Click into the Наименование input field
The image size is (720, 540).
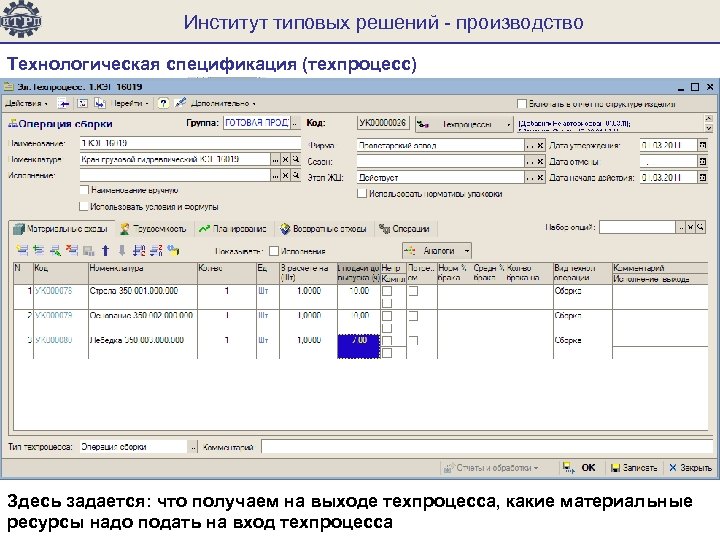pos(190,143)
